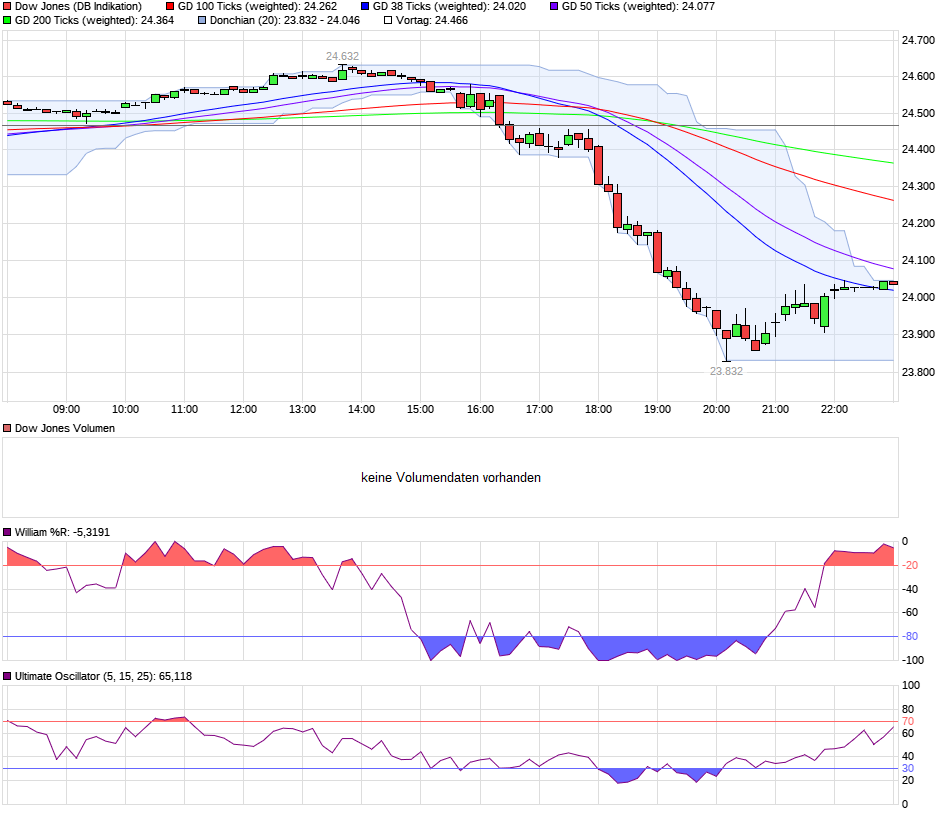
Task: Click the last green candle near 24.000
Action: (x=884, y=285)
